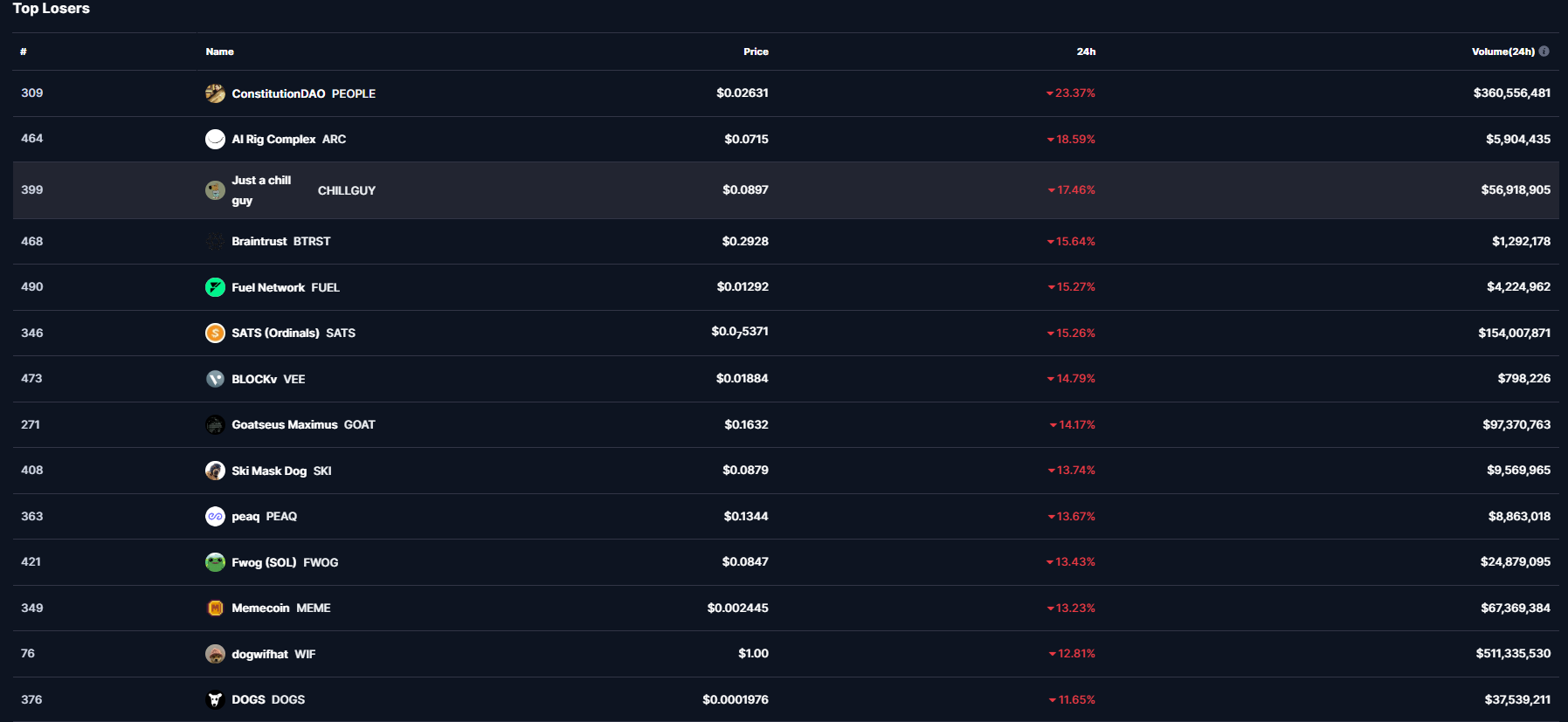Click the Memecoin logo icon
Screen dimensions: 1568x722
pyautogui.click(x=215, y=608)
